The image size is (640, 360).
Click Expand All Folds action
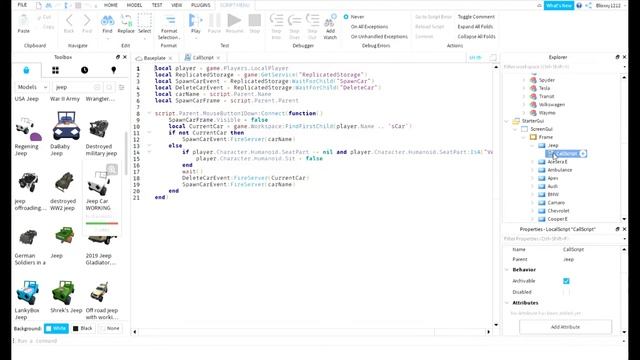pos(475,27)
